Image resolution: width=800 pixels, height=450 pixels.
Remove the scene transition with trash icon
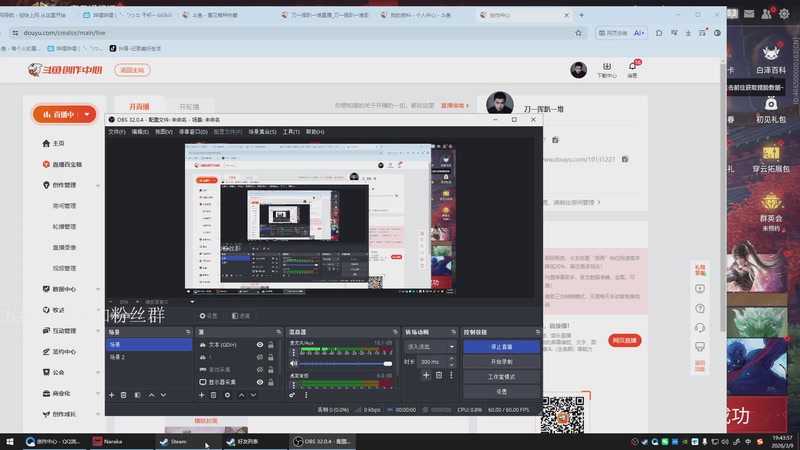tap(439, 375)
